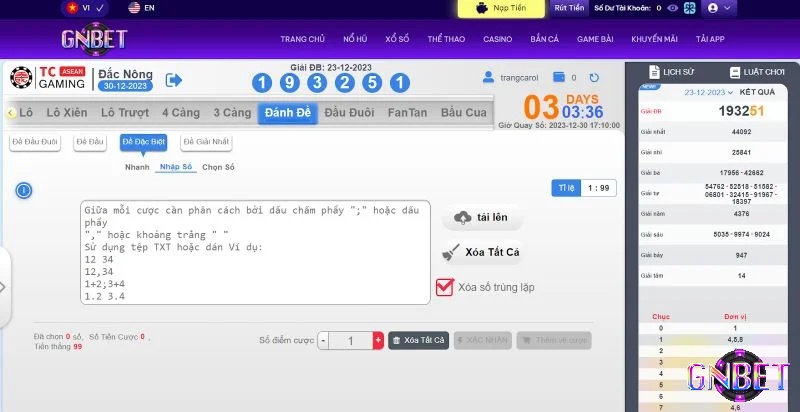Screen dimensions: 800x412
Task: Click the left scroll arrow of game tabs
Action: tap(11, 113)
